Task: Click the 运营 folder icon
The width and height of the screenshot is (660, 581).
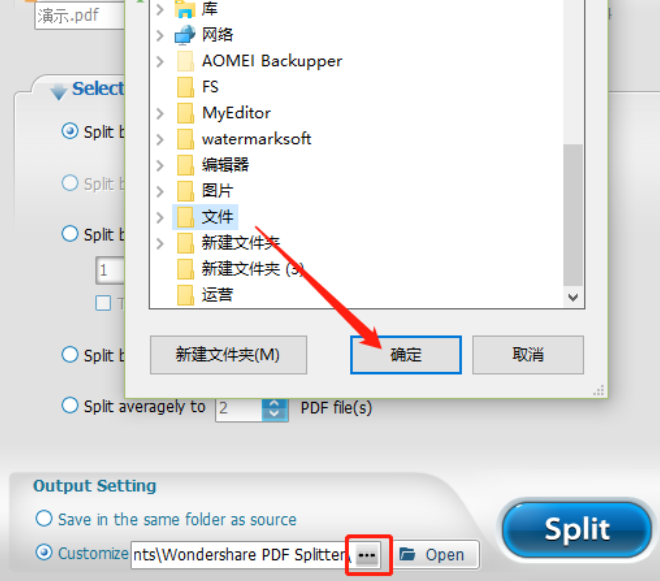Action: pos(185,295)
